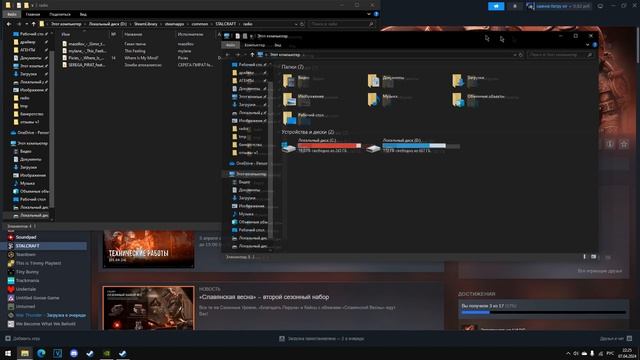The height and width of the screenshot is (360, 640).
Task: Open Друзья и чат in Steam
Action: [x=616, y=338]
